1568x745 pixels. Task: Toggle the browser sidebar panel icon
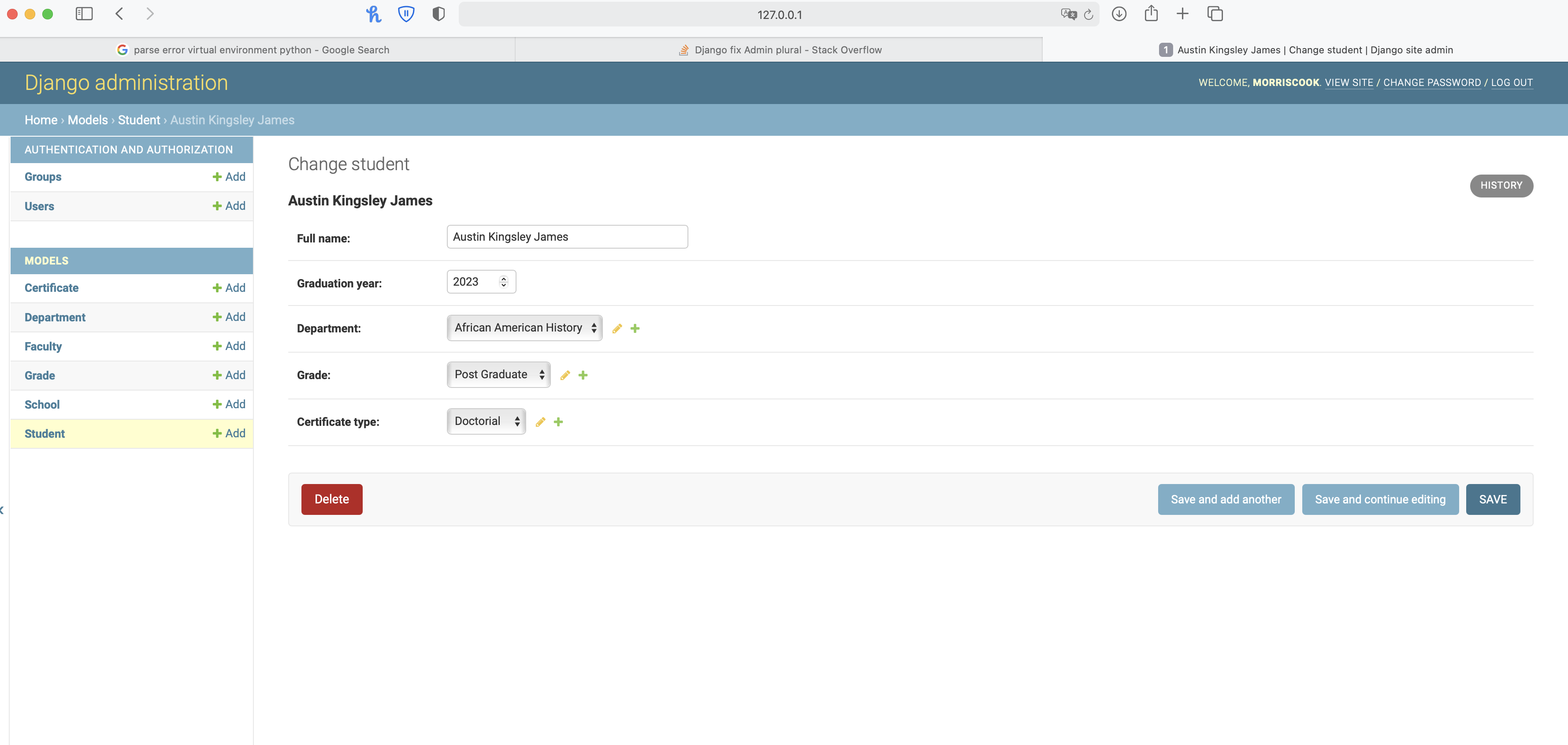[84, 13]
